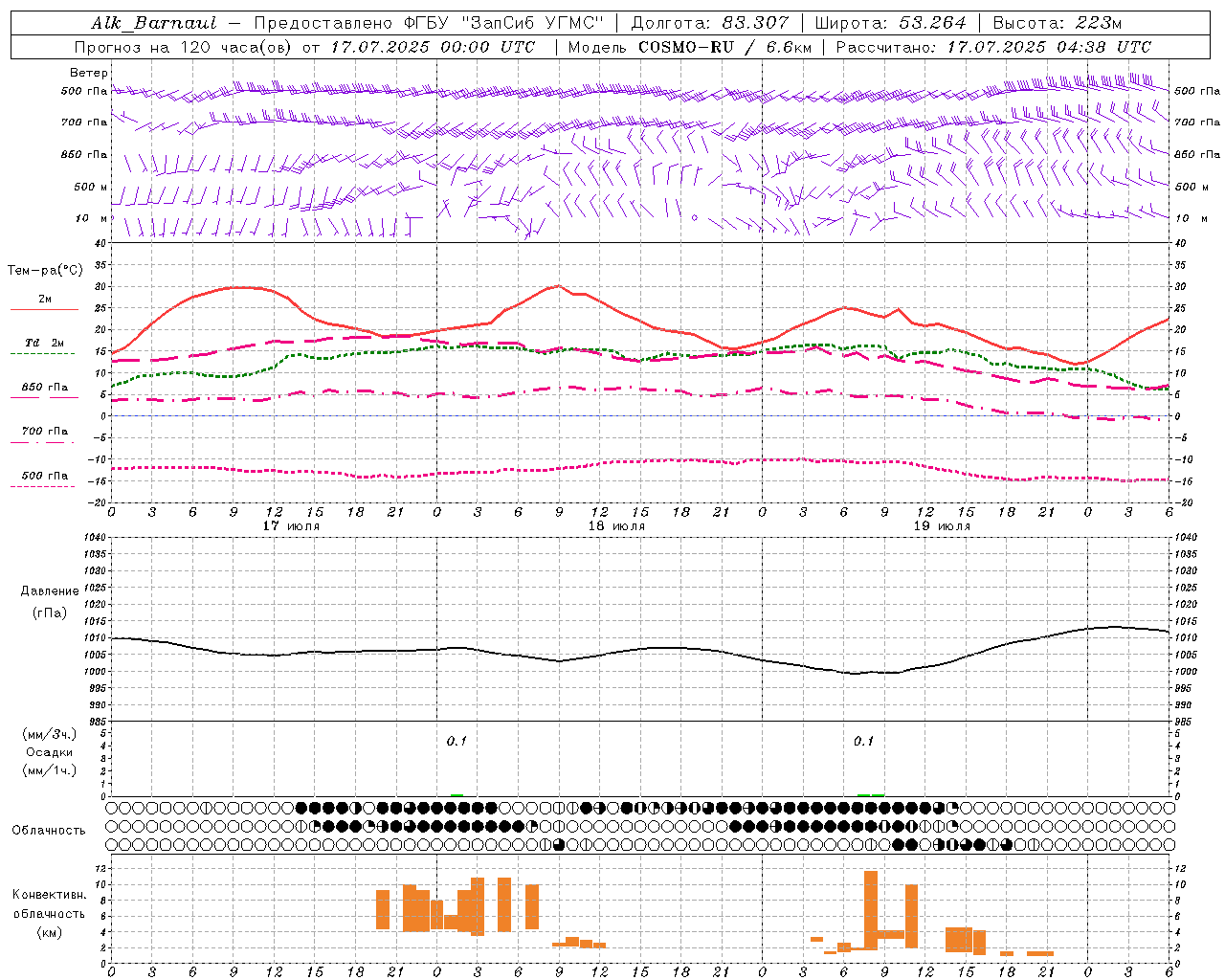This screenshot has width=1225, height=980.
Task: Select the forecast start 17.07.2025 00:00 UTC
Action: pos(433,47)
